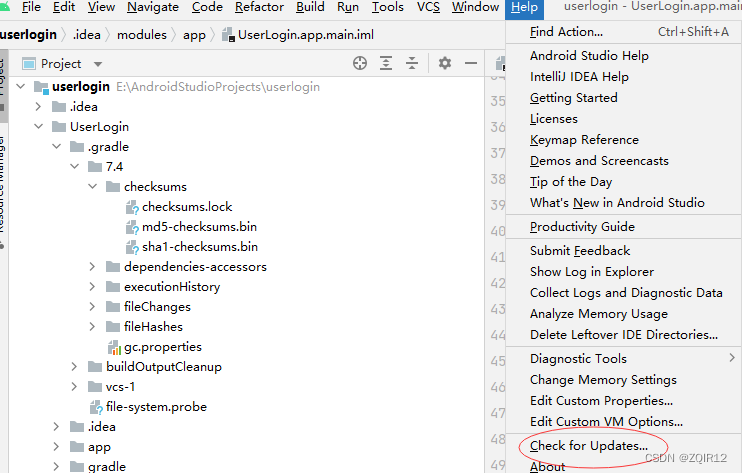Viewport: 742px width, 473px height.
Task: Choose Getting Started from Help menu
Action: coord(624,98)
